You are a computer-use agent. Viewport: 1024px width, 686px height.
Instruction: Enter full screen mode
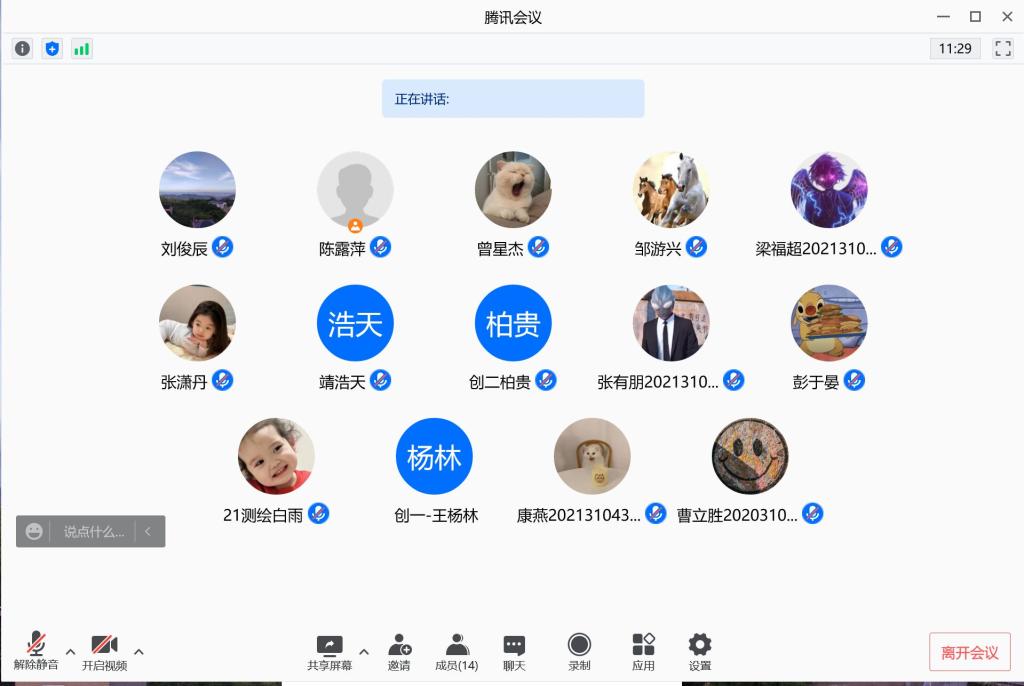pos(1002,48)
